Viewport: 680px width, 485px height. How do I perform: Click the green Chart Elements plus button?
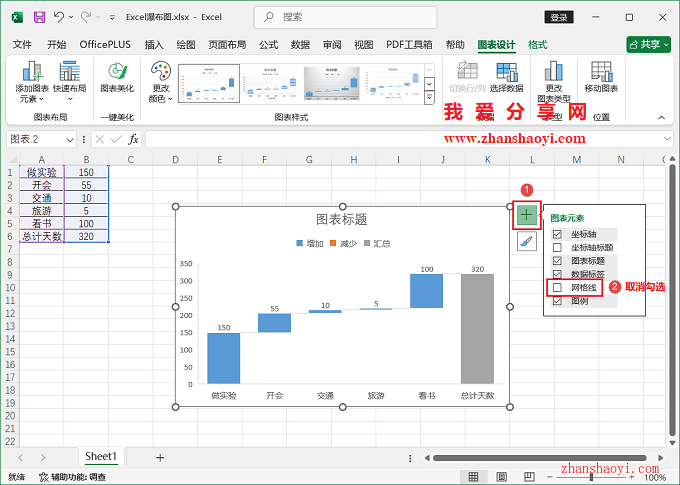pyautogui.click(x=526, y=214)
